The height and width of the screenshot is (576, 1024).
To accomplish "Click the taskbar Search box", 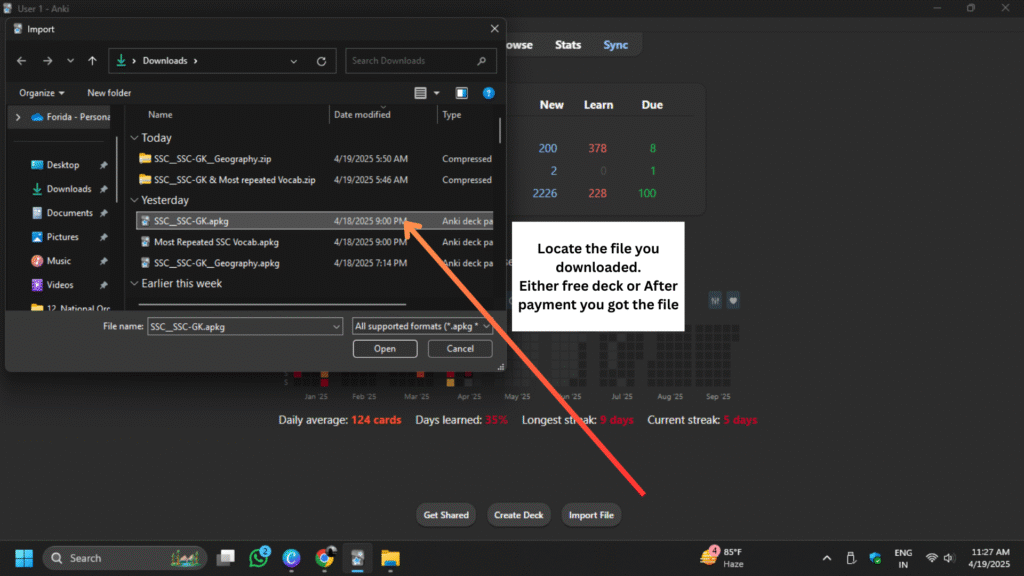I will (x=124, y=558).
